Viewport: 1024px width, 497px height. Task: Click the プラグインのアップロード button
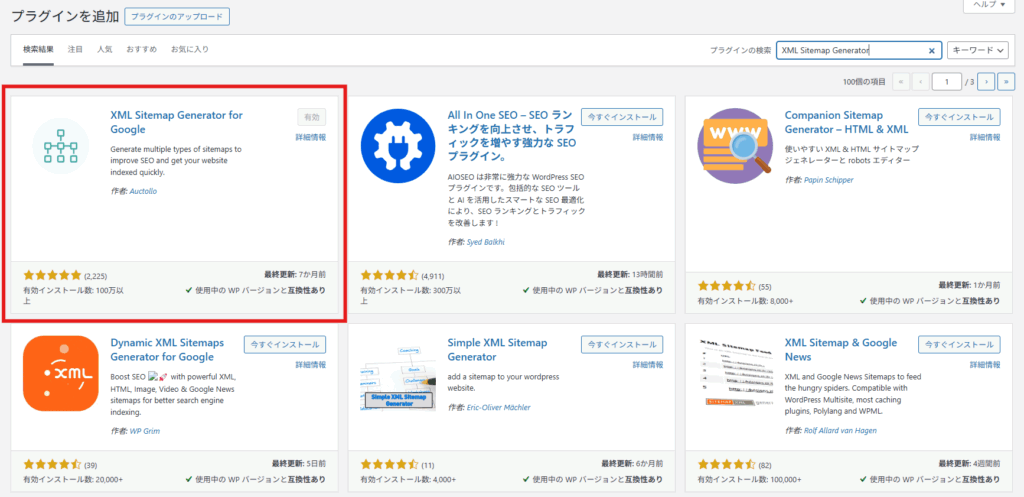177,17
